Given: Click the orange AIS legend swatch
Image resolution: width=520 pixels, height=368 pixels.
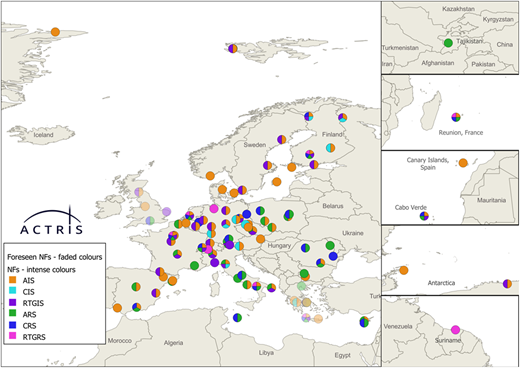Looking at the screenshot, I should click(x=13, y=280).
